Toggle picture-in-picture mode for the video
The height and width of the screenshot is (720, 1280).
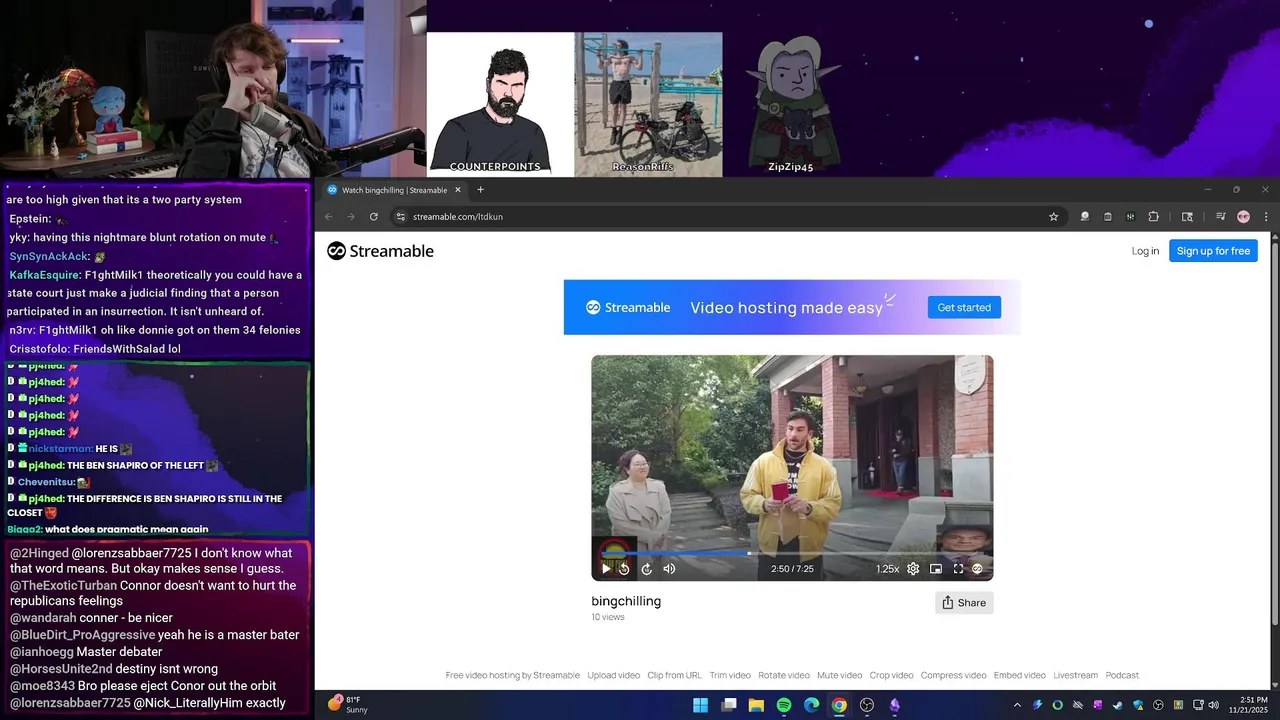pyautogui.click(x=936, y=569)
